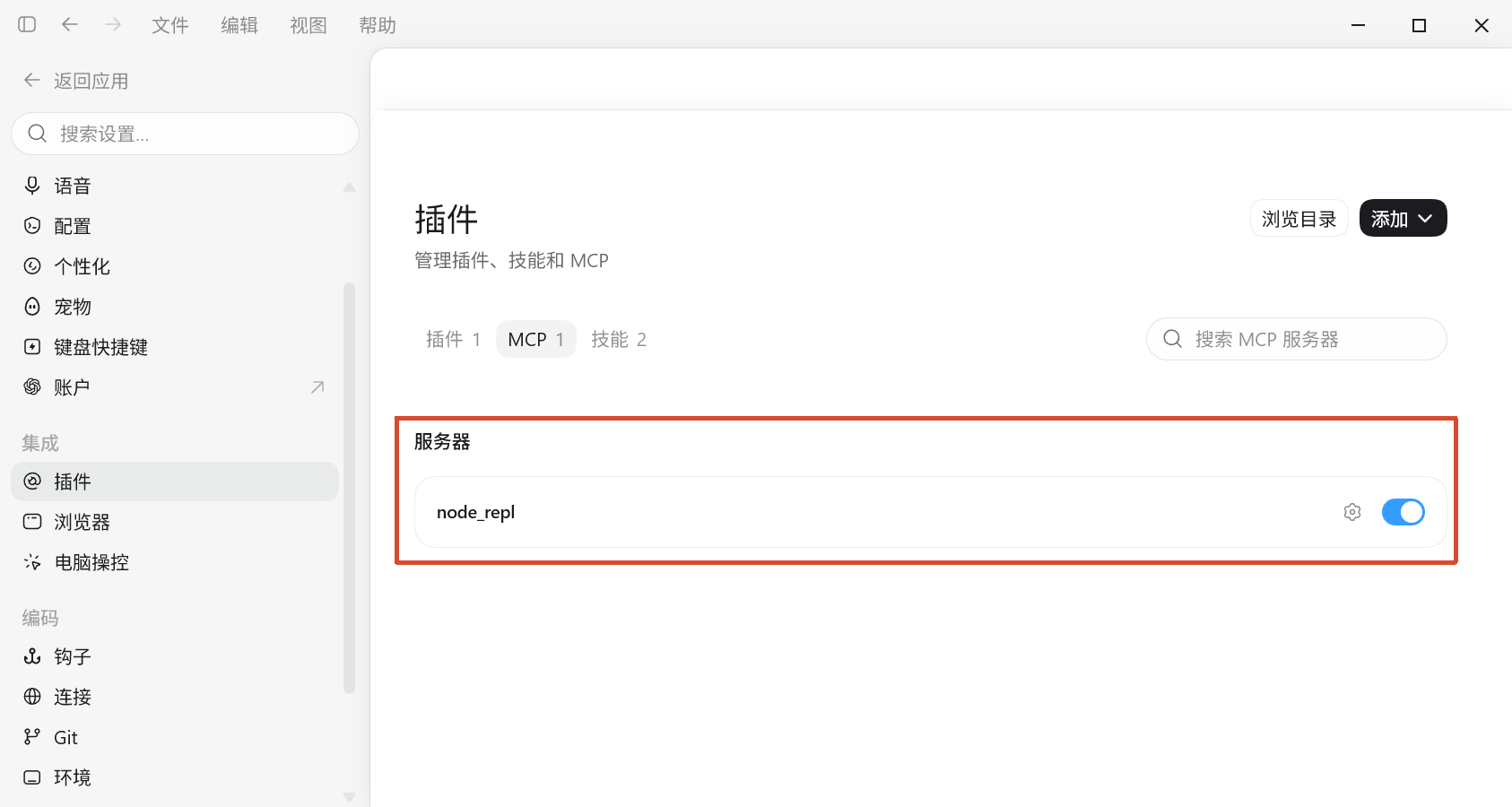This screenshot has width=1512, height=807.
Task: Open 语音 settings
Action: click(175, 186)
